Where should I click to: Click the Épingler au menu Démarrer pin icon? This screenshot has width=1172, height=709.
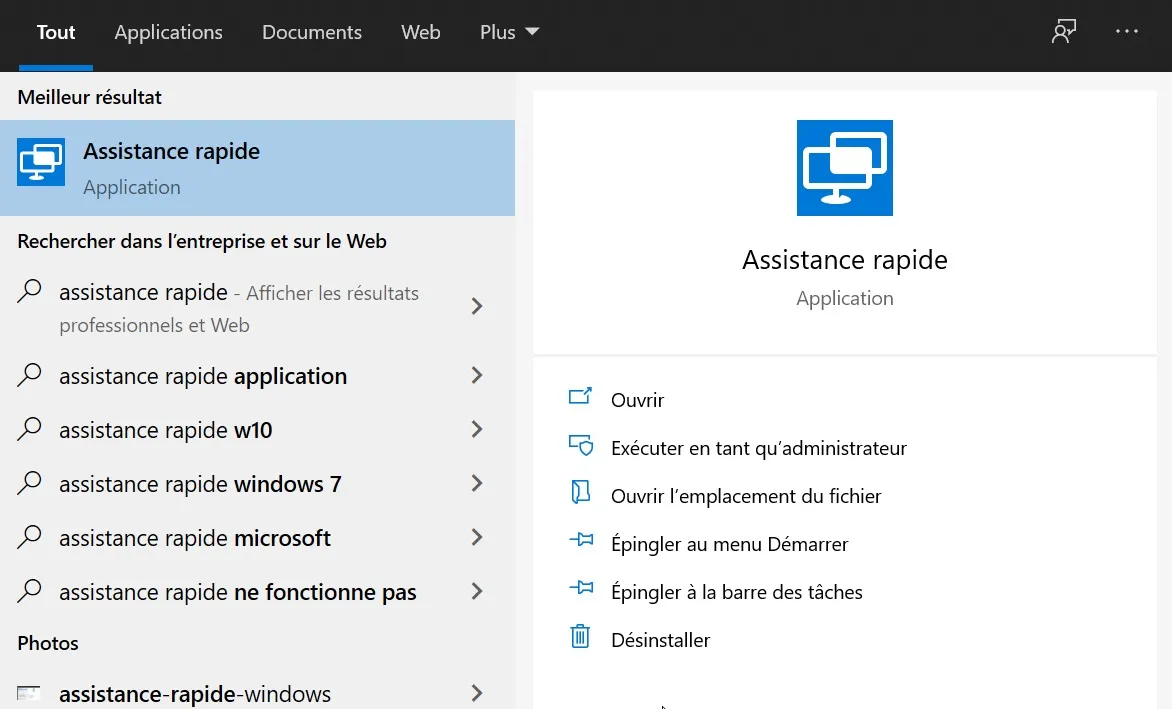[x=580, y=540]
